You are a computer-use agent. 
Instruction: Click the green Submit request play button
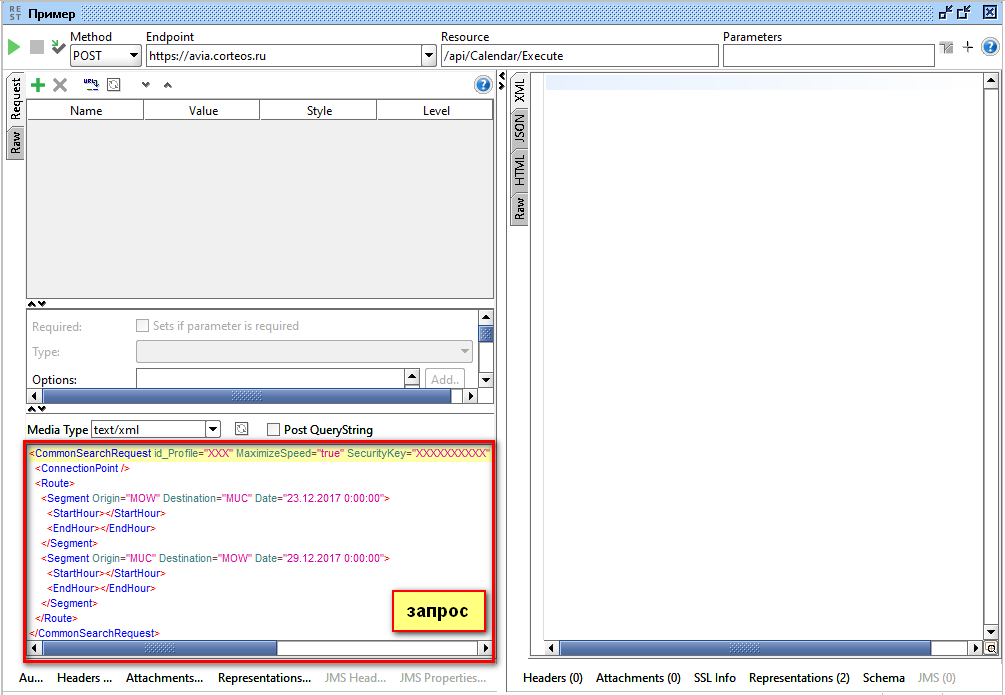tap(13, 47)
